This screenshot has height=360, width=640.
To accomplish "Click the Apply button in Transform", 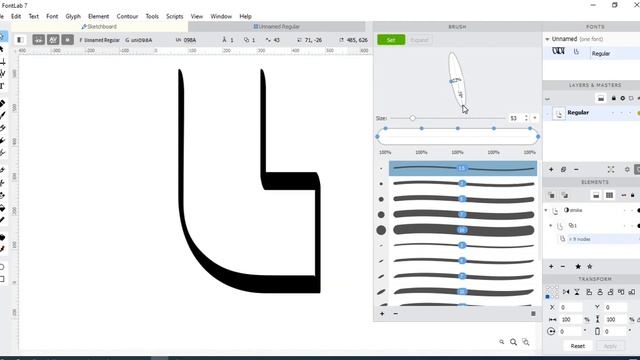I will pos(610,346).
